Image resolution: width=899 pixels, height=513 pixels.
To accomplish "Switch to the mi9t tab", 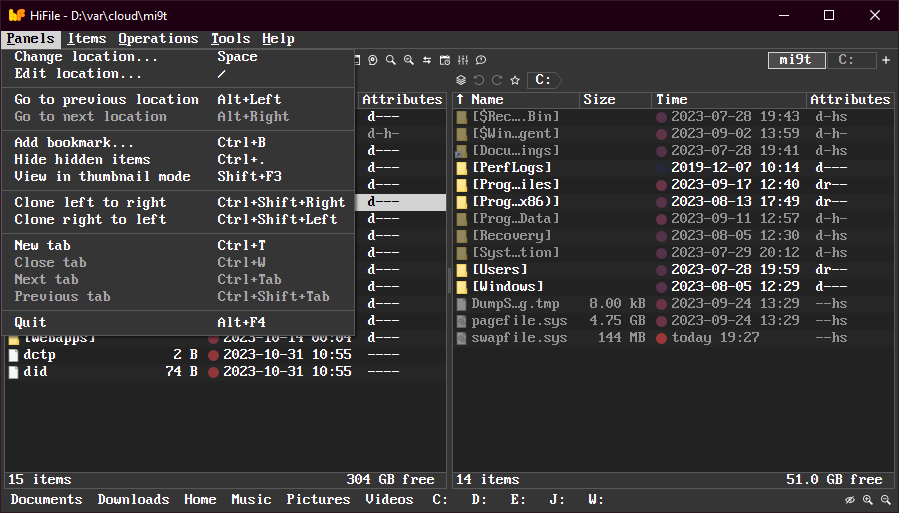I will [796, 60].
